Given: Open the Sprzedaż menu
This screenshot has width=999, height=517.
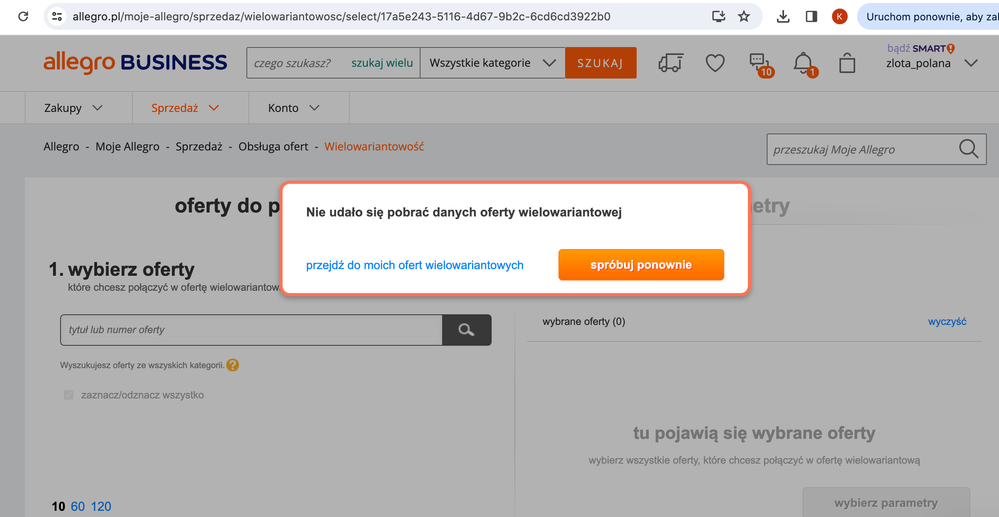Looking at the screenshot, I should point(185,107).
